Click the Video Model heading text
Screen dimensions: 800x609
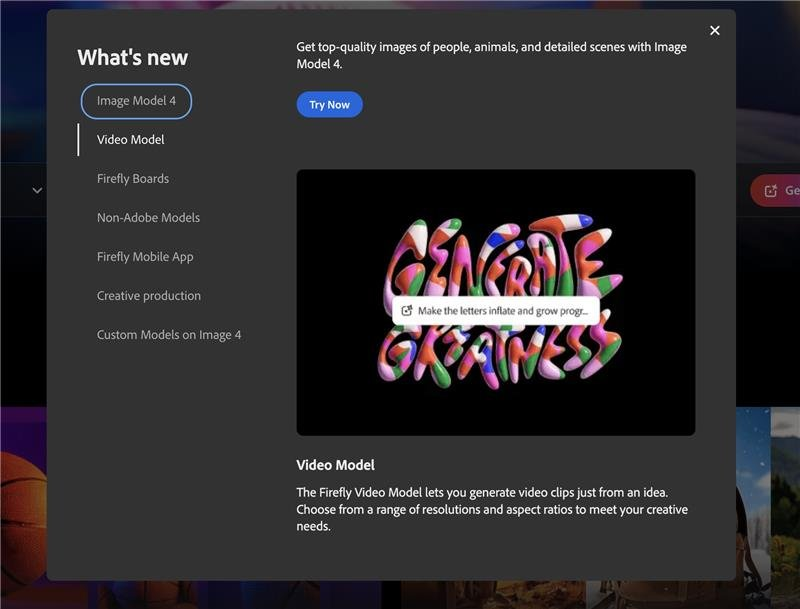pyautogui.click(x=335, y=465)
